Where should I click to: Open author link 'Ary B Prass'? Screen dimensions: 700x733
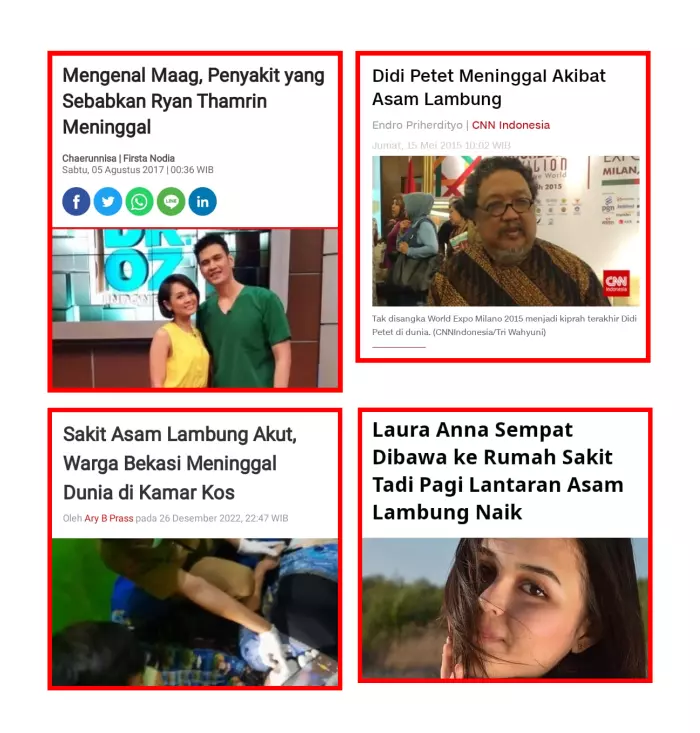coord(108,518)
